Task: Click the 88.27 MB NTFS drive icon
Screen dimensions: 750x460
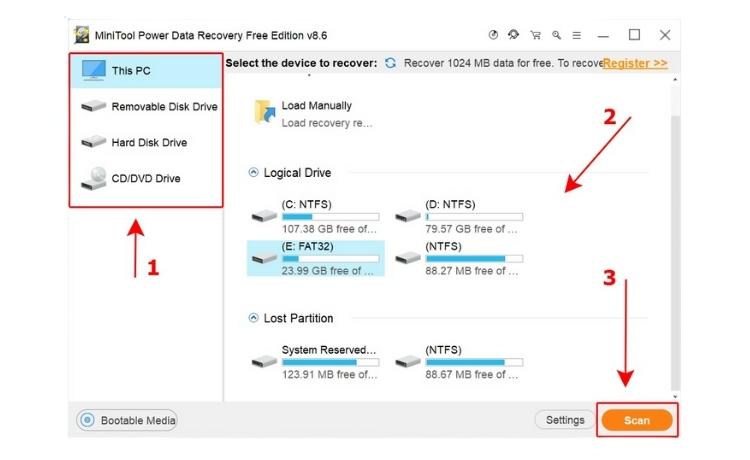Action: pos(408,258)
